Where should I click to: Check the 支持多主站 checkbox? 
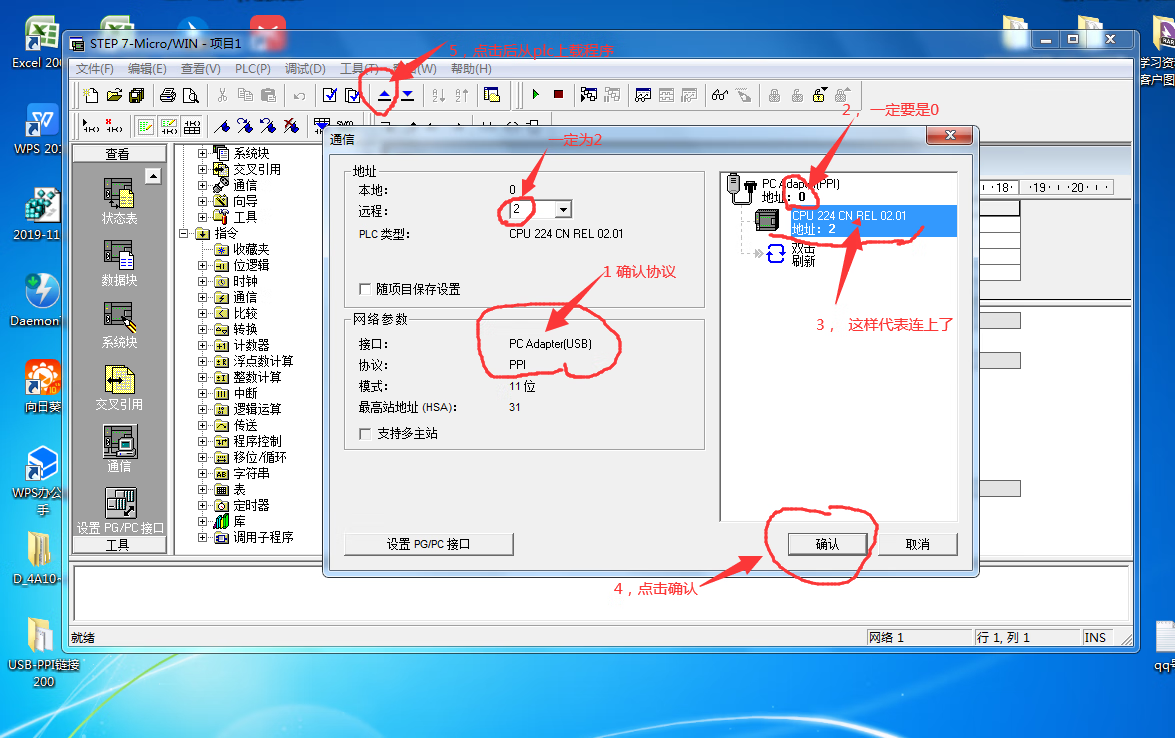click(x=365, y=434)
